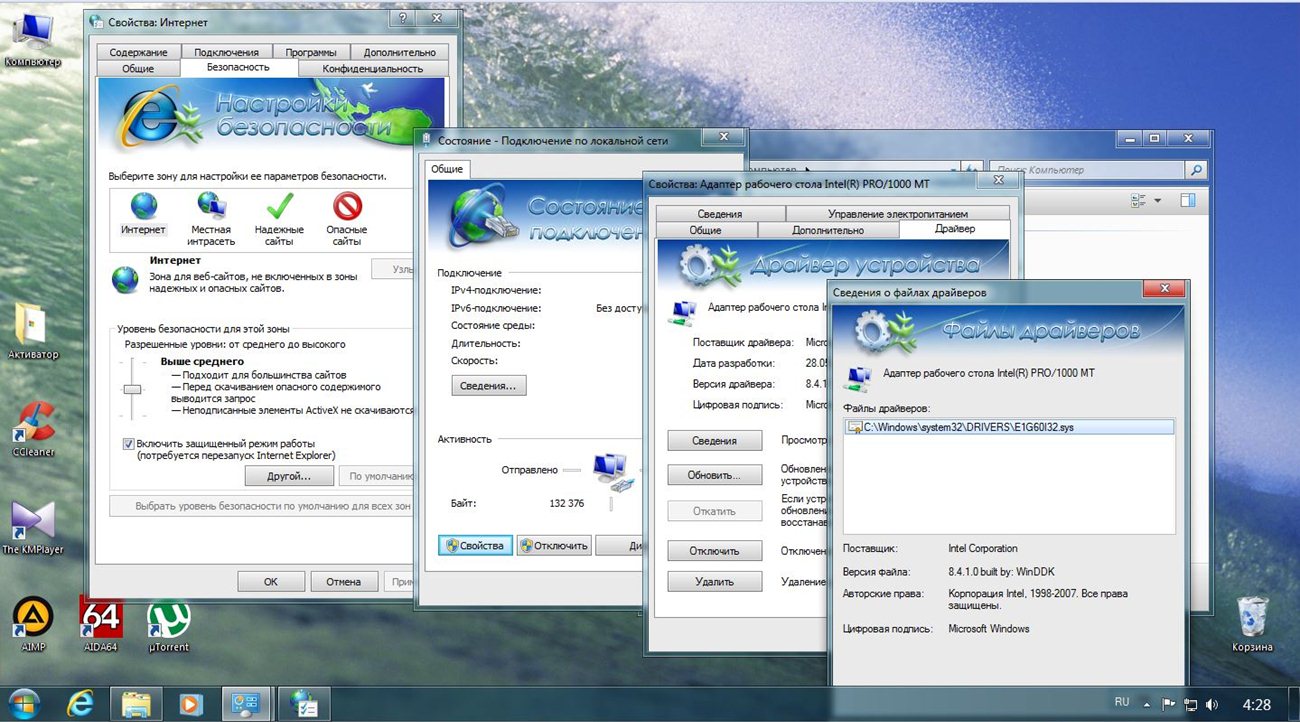1300x722 pixels.
Task: Click the volume speaker tray icon
Action: [1211, 704]
